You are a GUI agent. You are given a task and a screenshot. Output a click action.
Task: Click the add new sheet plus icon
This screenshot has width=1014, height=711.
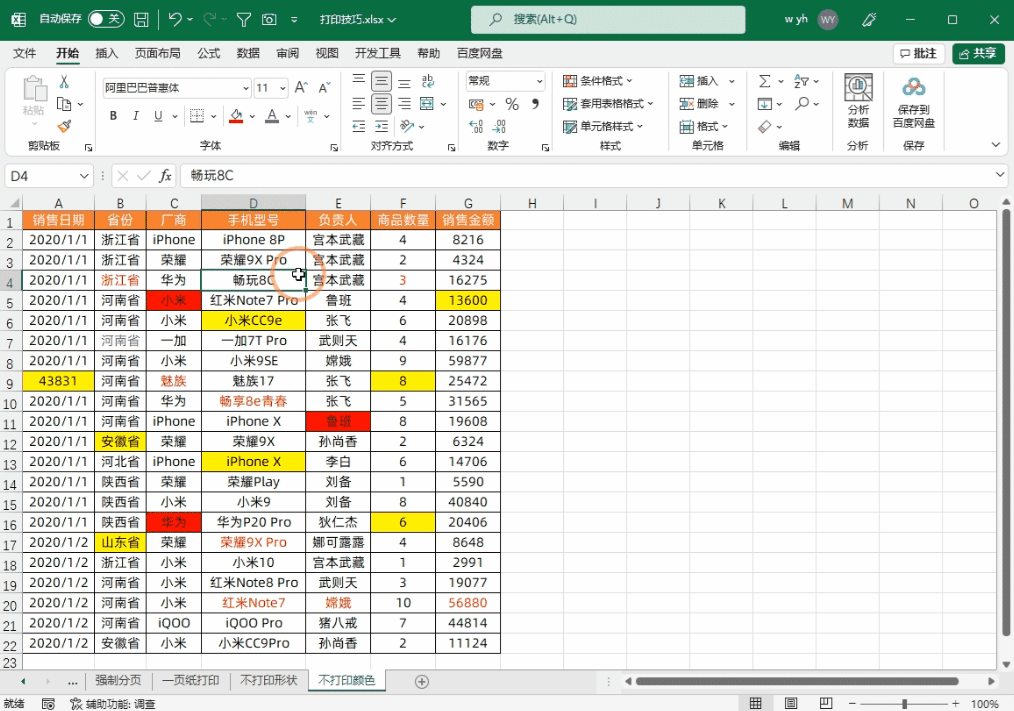coord(422,681)
